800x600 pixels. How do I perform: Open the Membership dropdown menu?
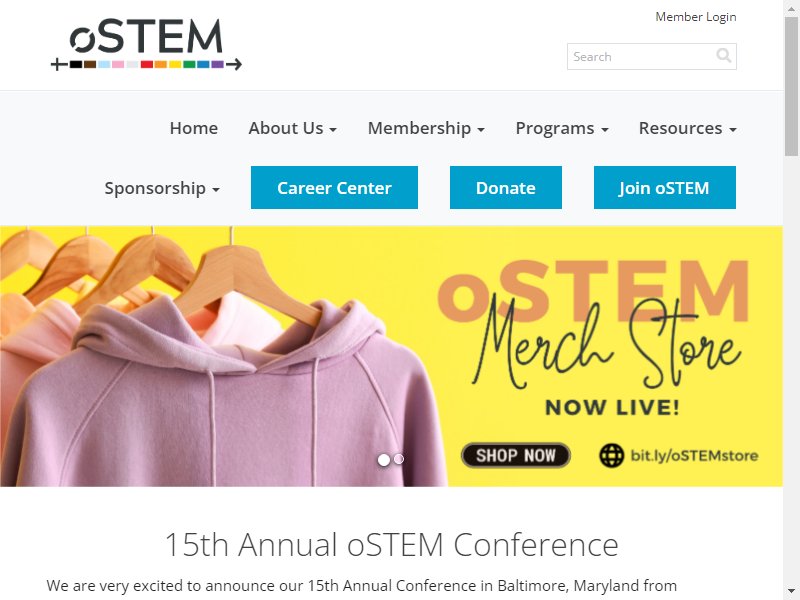(x=426, y=128)
